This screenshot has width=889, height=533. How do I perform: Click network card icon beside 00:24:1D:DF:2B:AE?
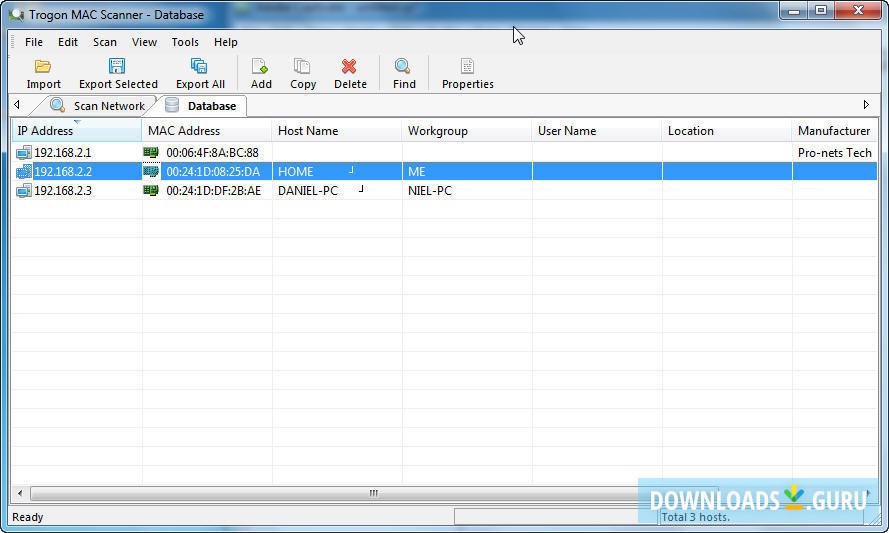tap(151, 190)
